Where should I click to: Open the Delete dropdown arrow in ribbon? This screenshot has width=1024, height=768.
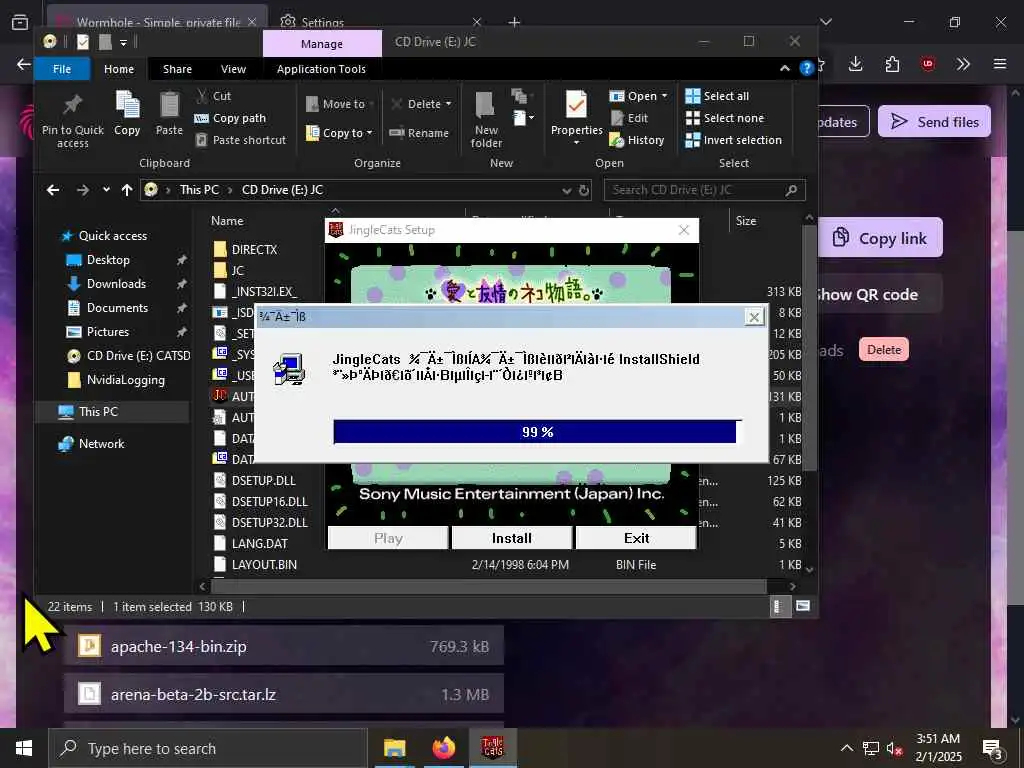[449, 104]
